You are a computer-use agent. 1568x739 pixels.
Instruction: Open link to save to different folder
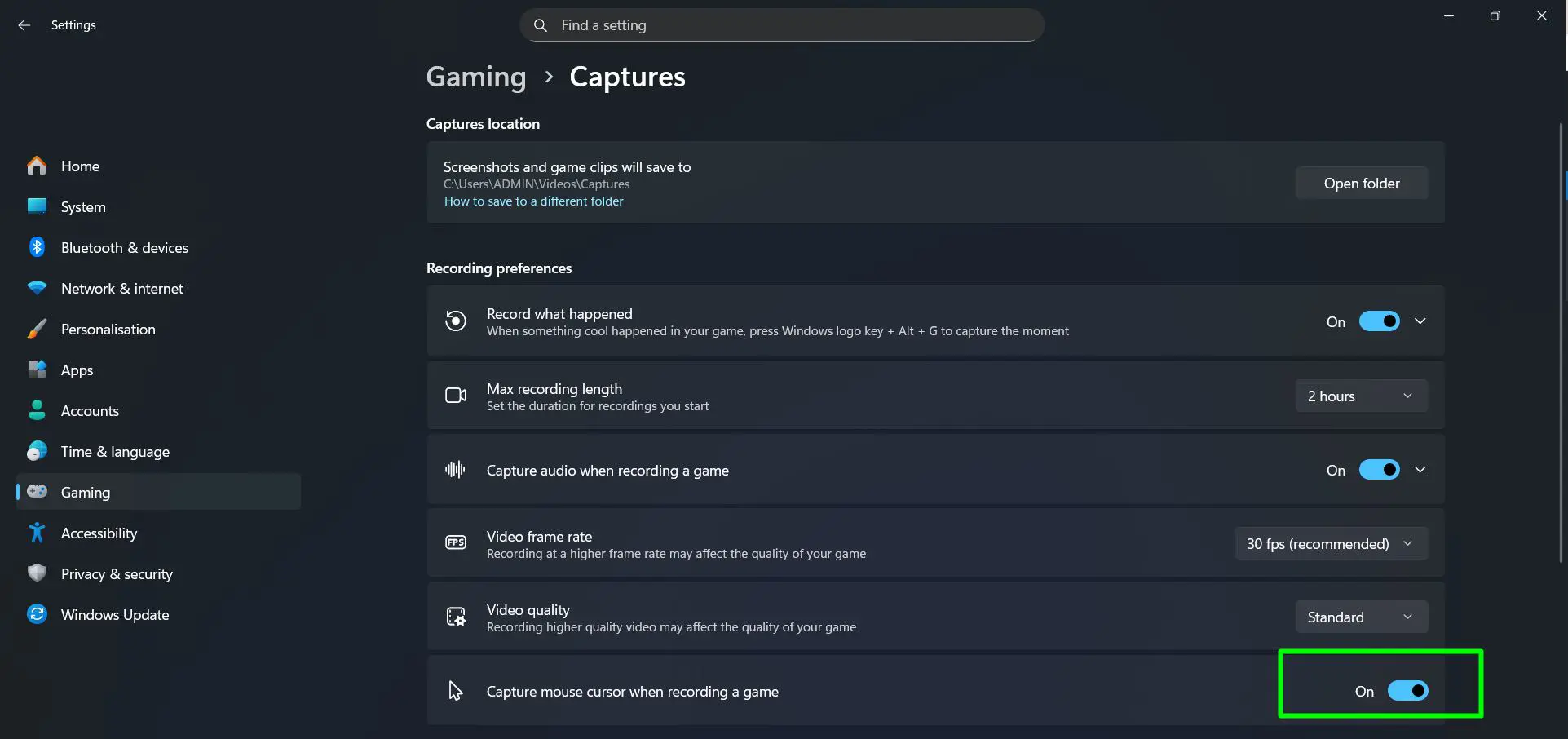point(533,201)
